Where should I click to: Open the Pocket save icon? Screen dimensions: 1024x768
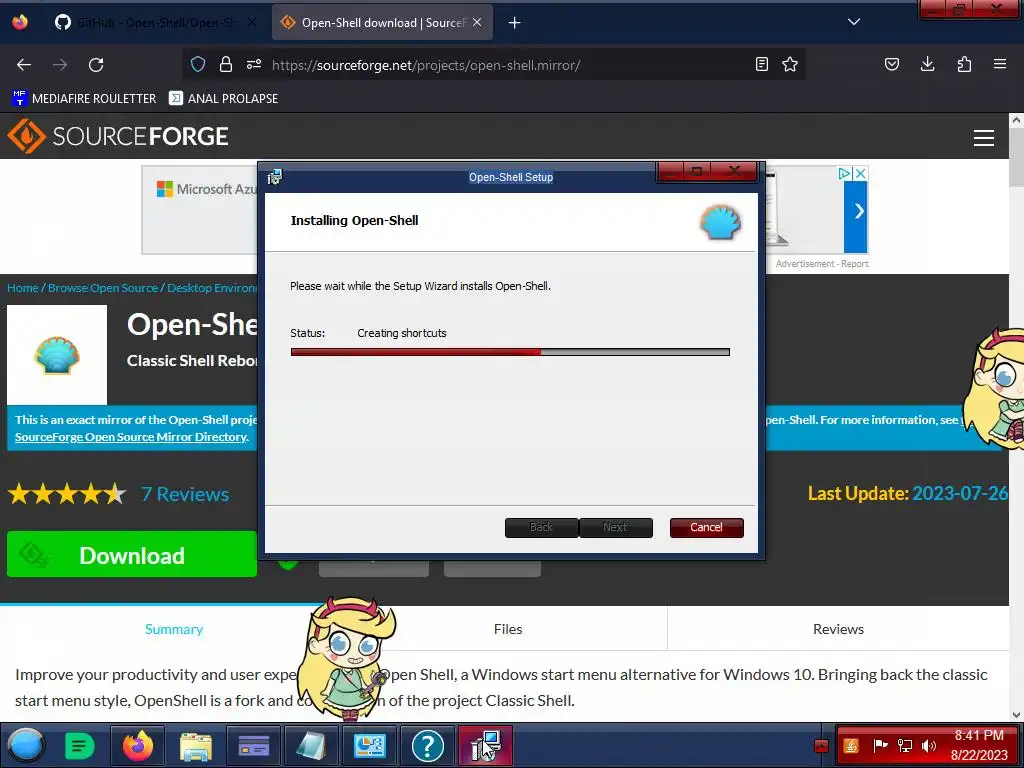(x=892, y=64)
